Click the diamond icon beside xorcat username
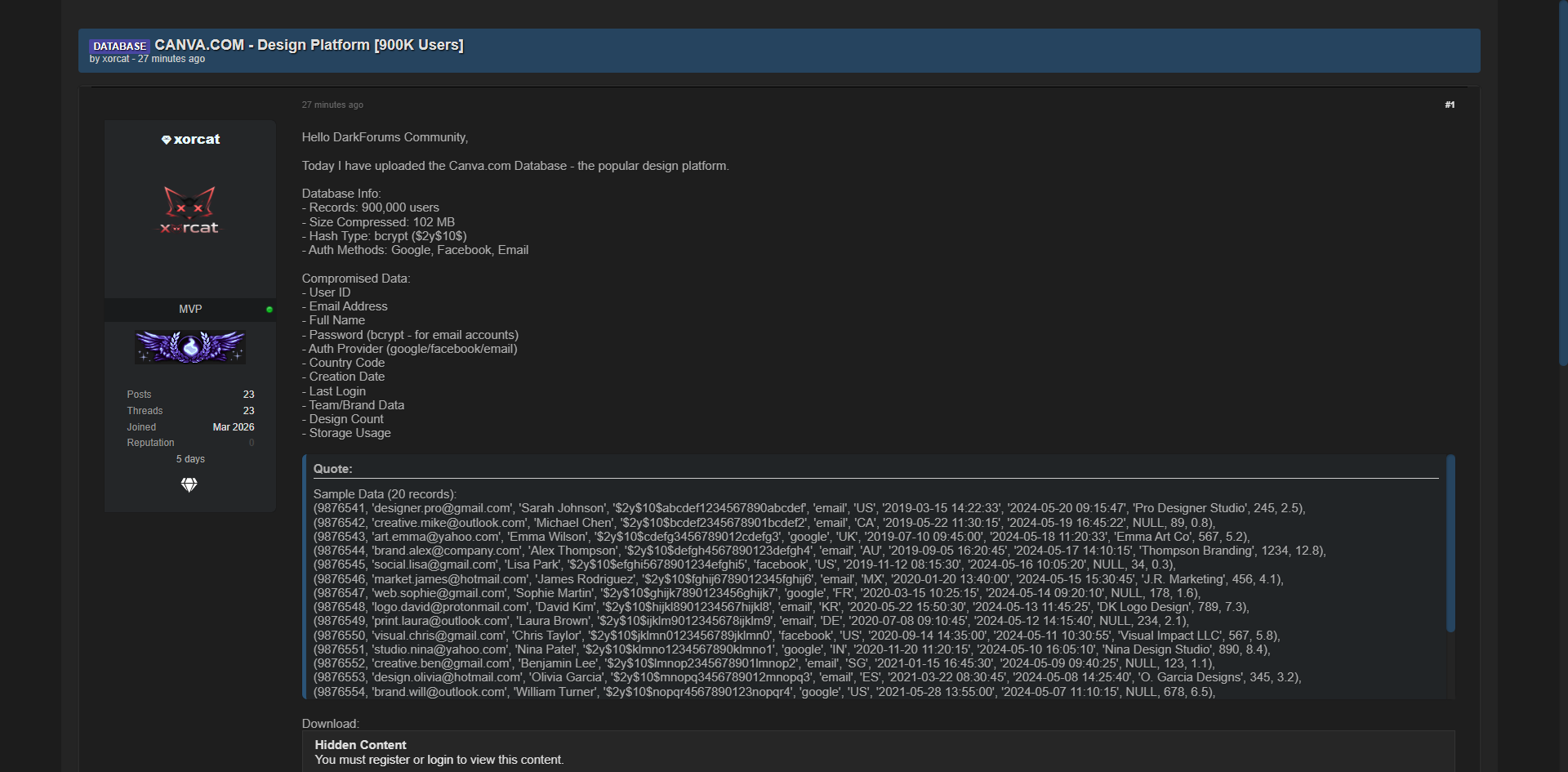 (x=166, y=140)
